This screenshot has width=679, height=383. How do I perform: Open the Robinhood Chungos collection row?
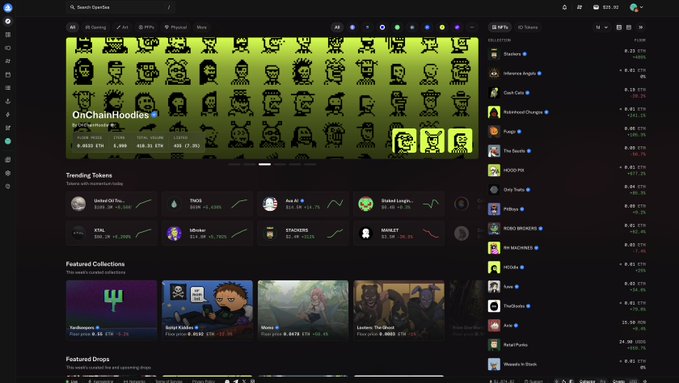click(x=567, y=112)
